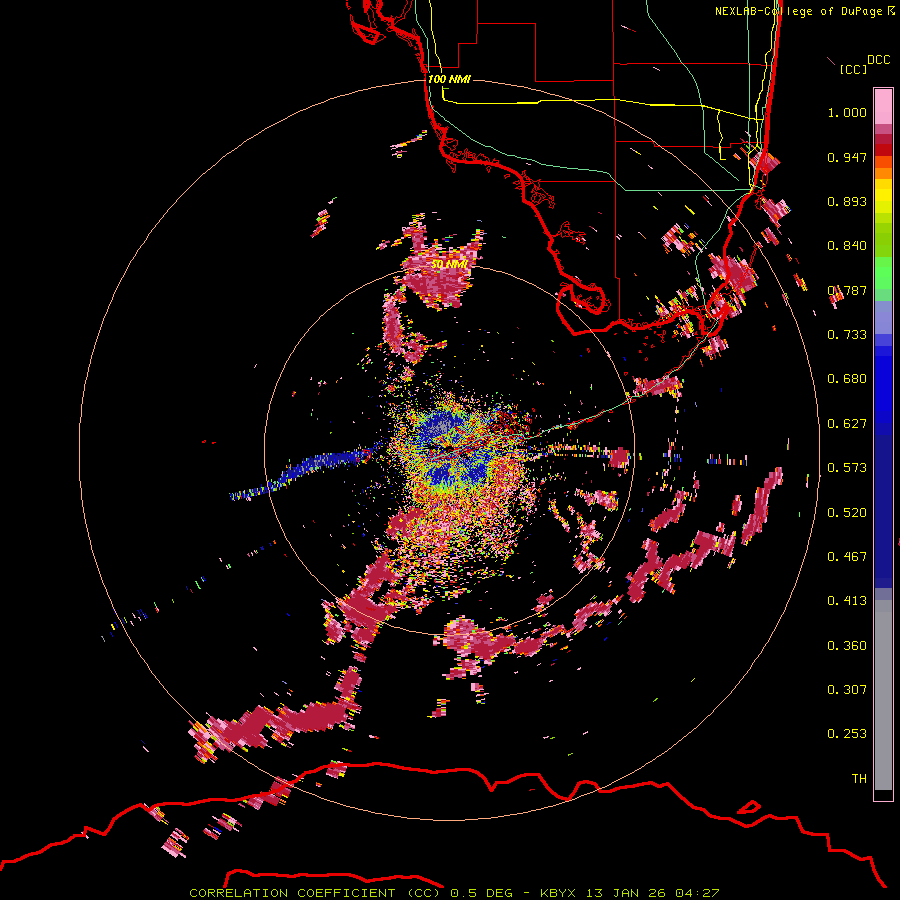Click the pink swatch at the top of the color bar
The height and width of the screenshot is (900, 900).
tap(883, 107)
